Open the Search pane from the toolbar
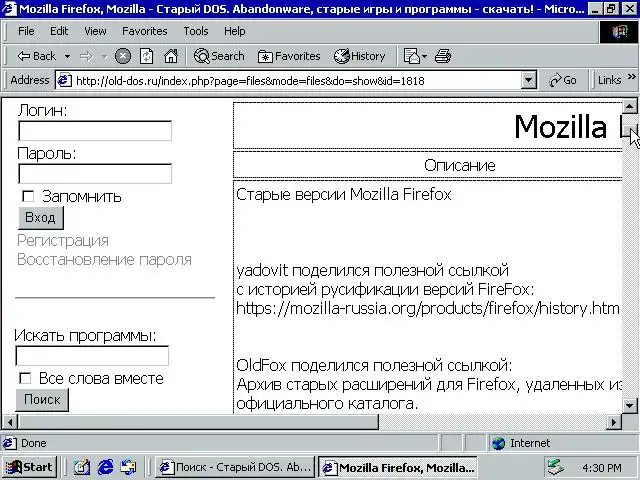The image size is (640, 480). click(x=219, y=56)
